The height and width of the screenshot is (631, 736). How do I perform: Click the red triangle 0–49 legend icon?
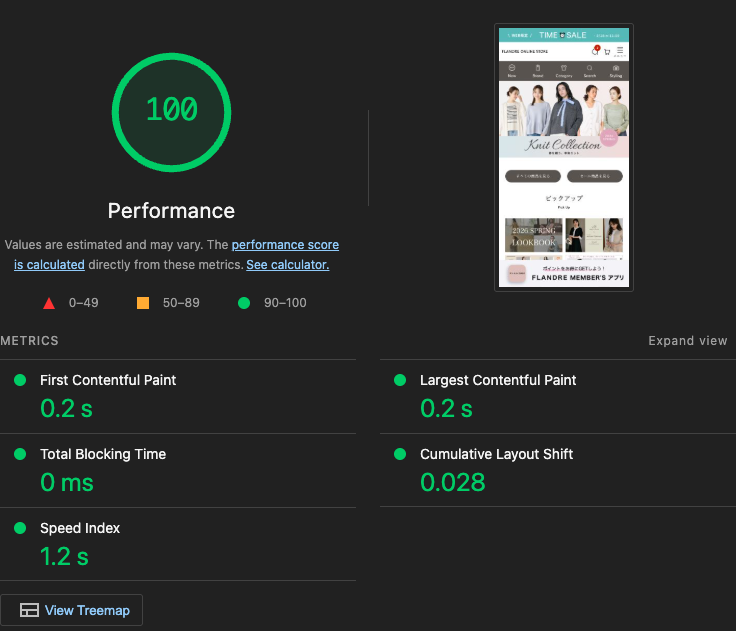pyautogui.click(x=49, y=303)
